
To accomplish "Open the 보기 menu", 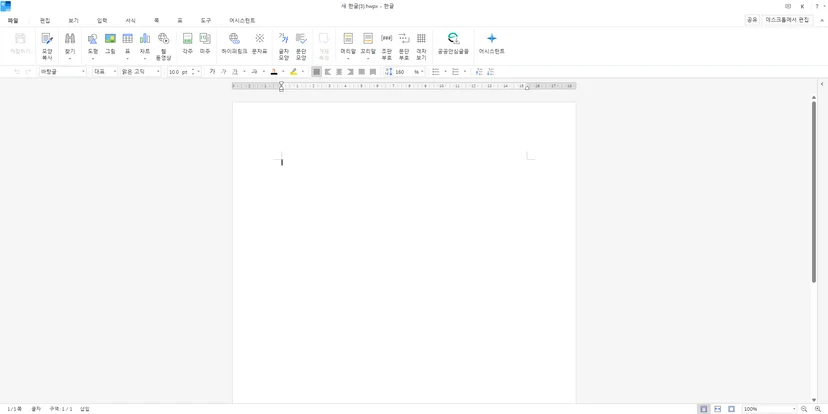I will (73, 21).
